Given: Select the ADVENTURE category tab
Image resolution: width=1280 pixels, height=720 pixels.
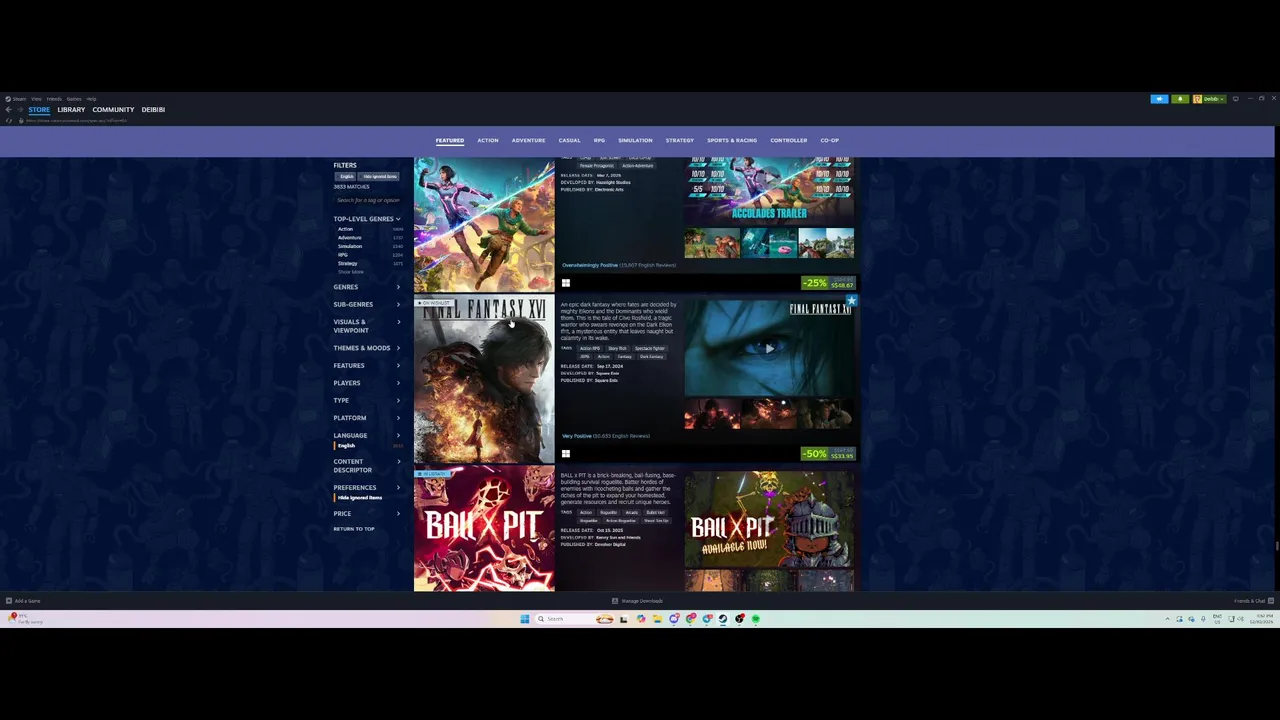Looking at the screenshot, I should click(528, 140).
